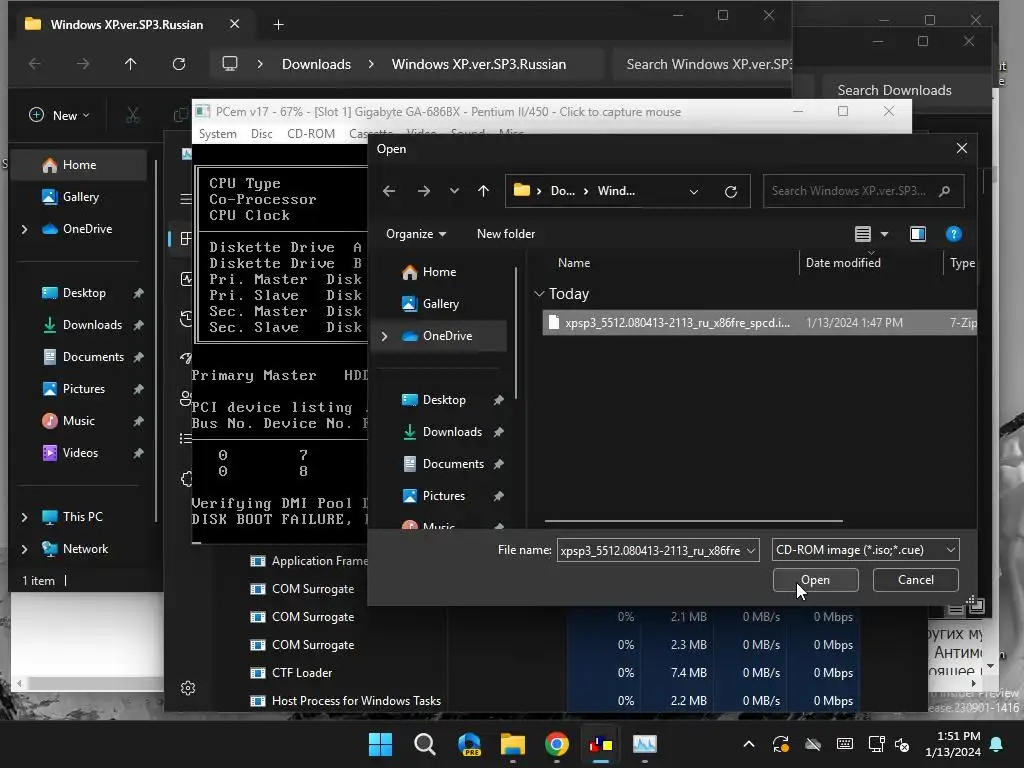Open Videos in Explorer sidebar

tap(80, 453)
